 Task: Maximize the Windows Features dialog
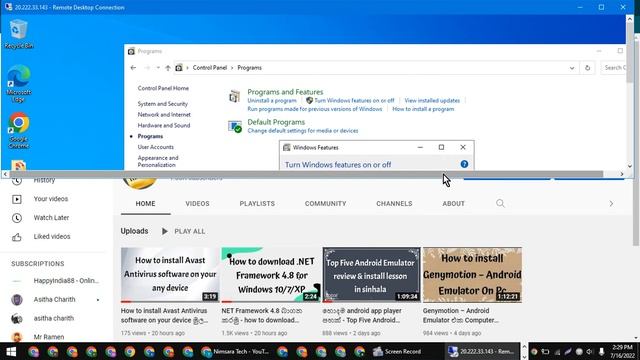pos(441,147)
